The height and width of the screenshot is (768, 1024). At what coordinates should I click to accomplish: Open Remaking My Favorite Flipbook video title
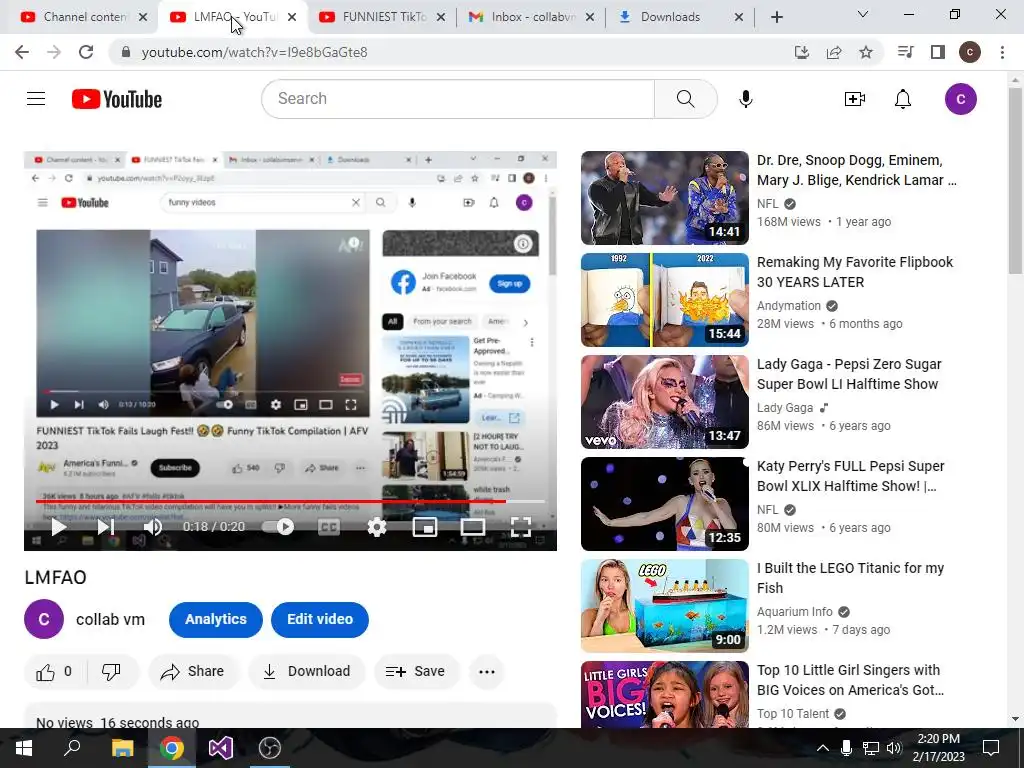click(x=855, y=272)
